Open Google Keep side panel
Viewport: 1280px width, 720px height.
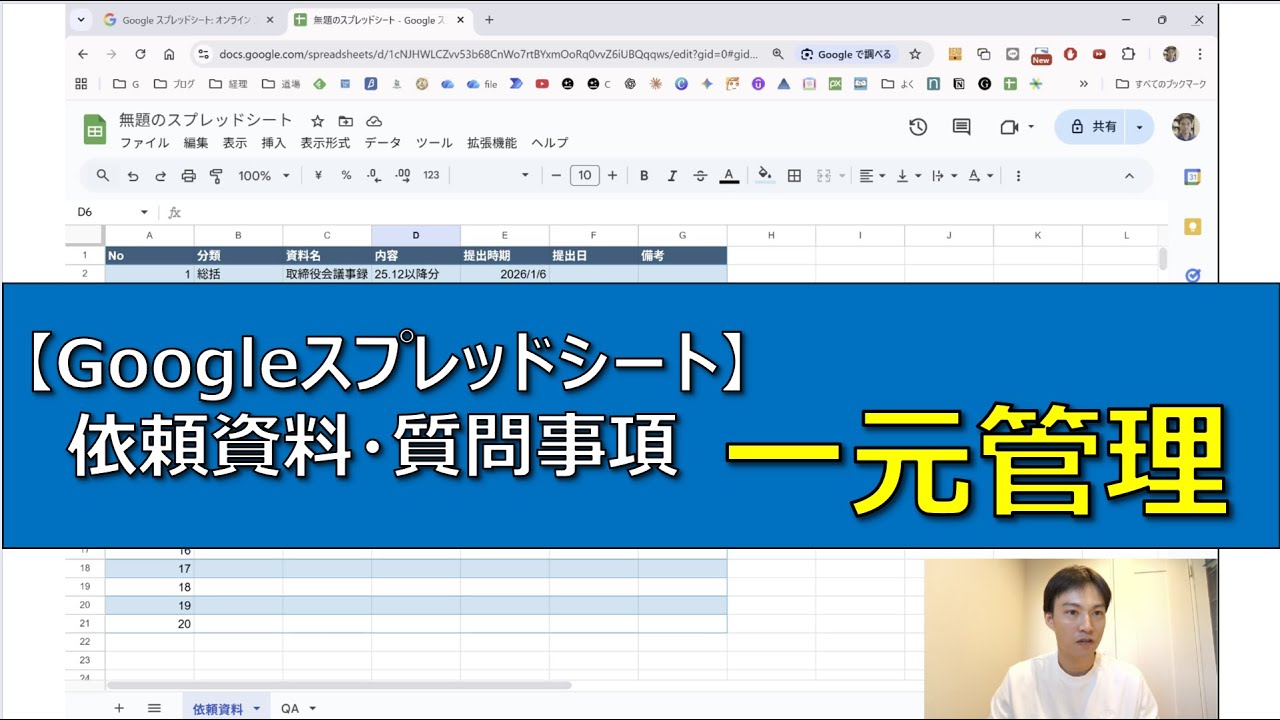coord(1192,227)
